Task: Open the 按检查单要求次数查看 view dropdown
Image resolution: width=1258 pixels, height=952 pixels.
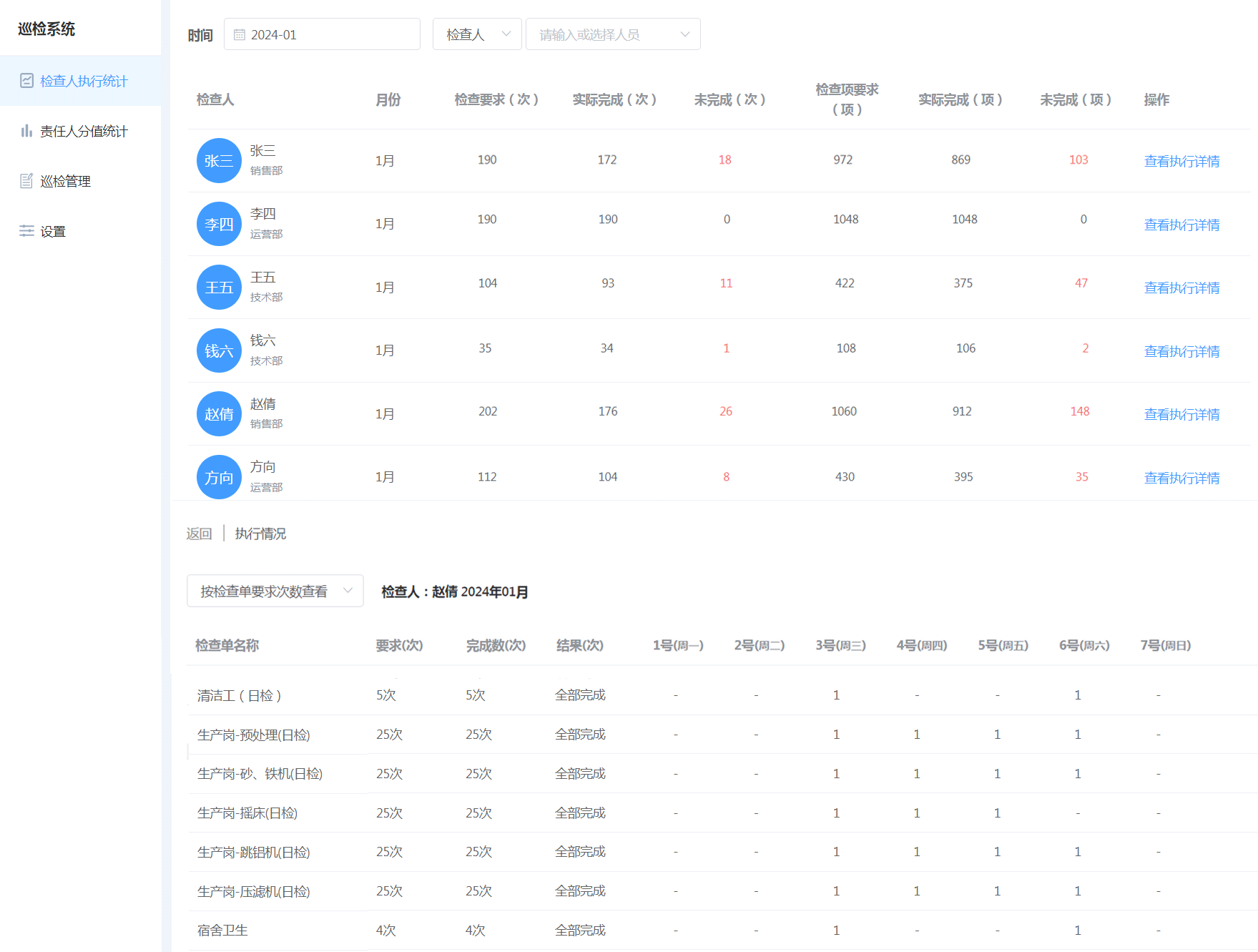Action: [275, 591]
